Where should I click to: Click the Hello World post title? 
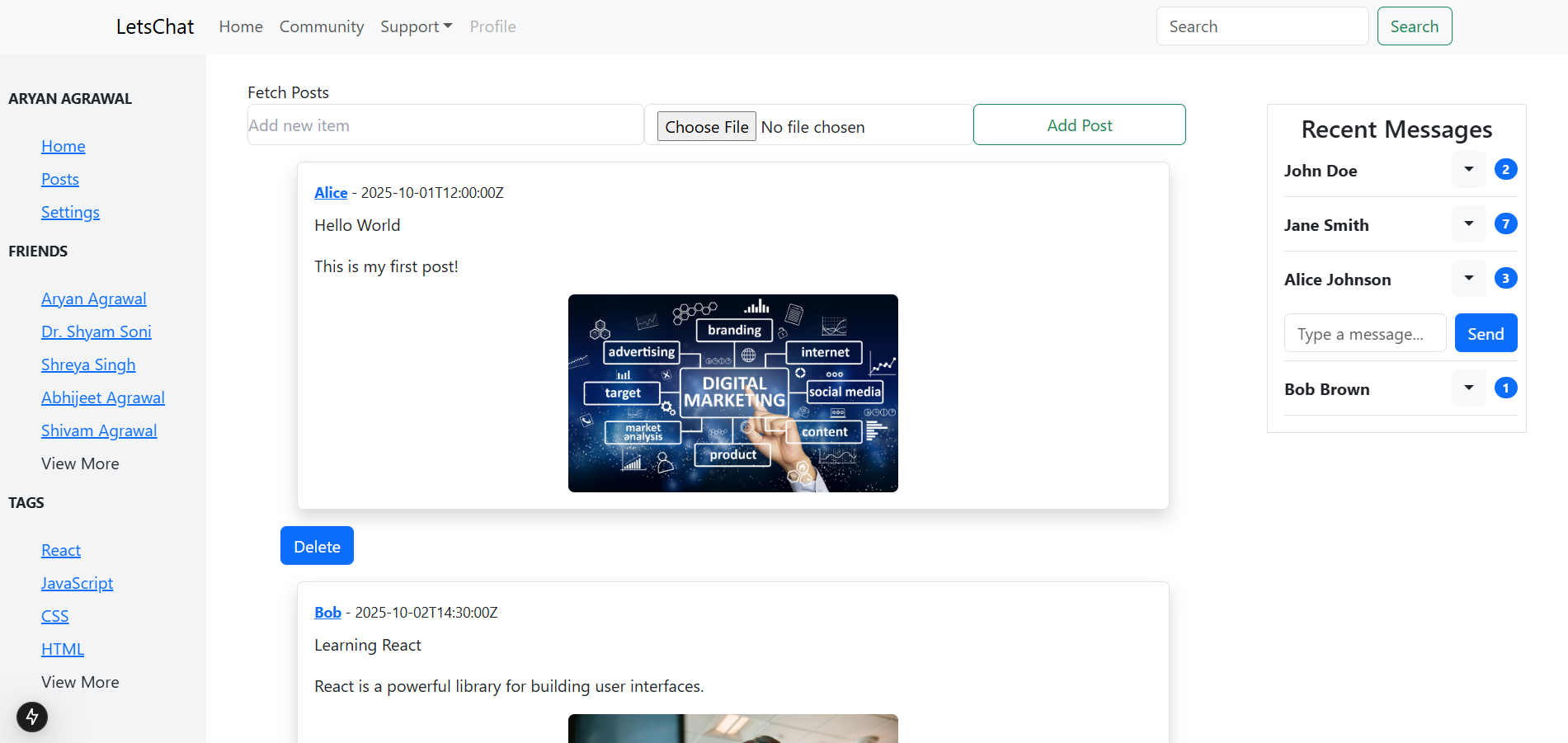pyautogui.click(x=357, y=225)
